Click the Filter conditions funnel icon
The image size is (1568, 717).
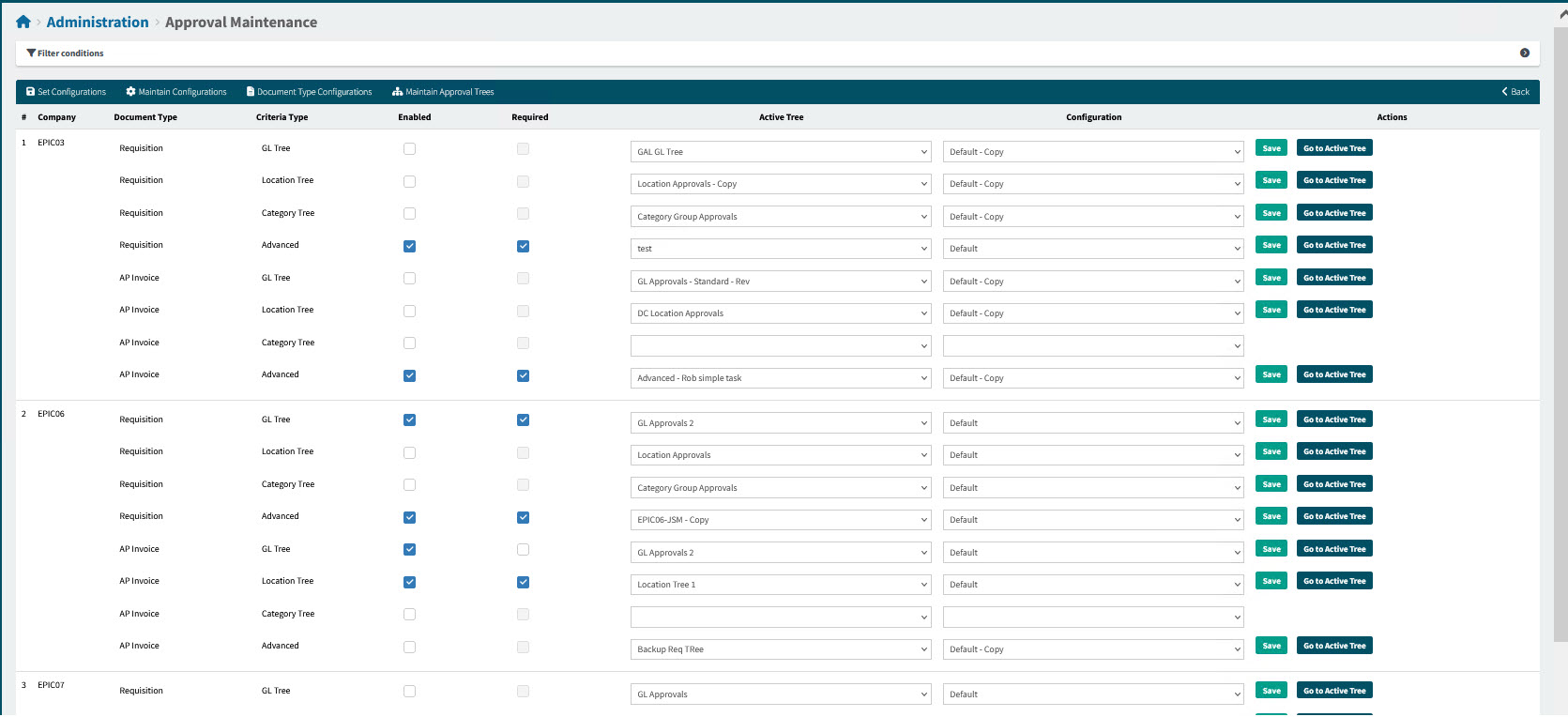tap(31, 53)
